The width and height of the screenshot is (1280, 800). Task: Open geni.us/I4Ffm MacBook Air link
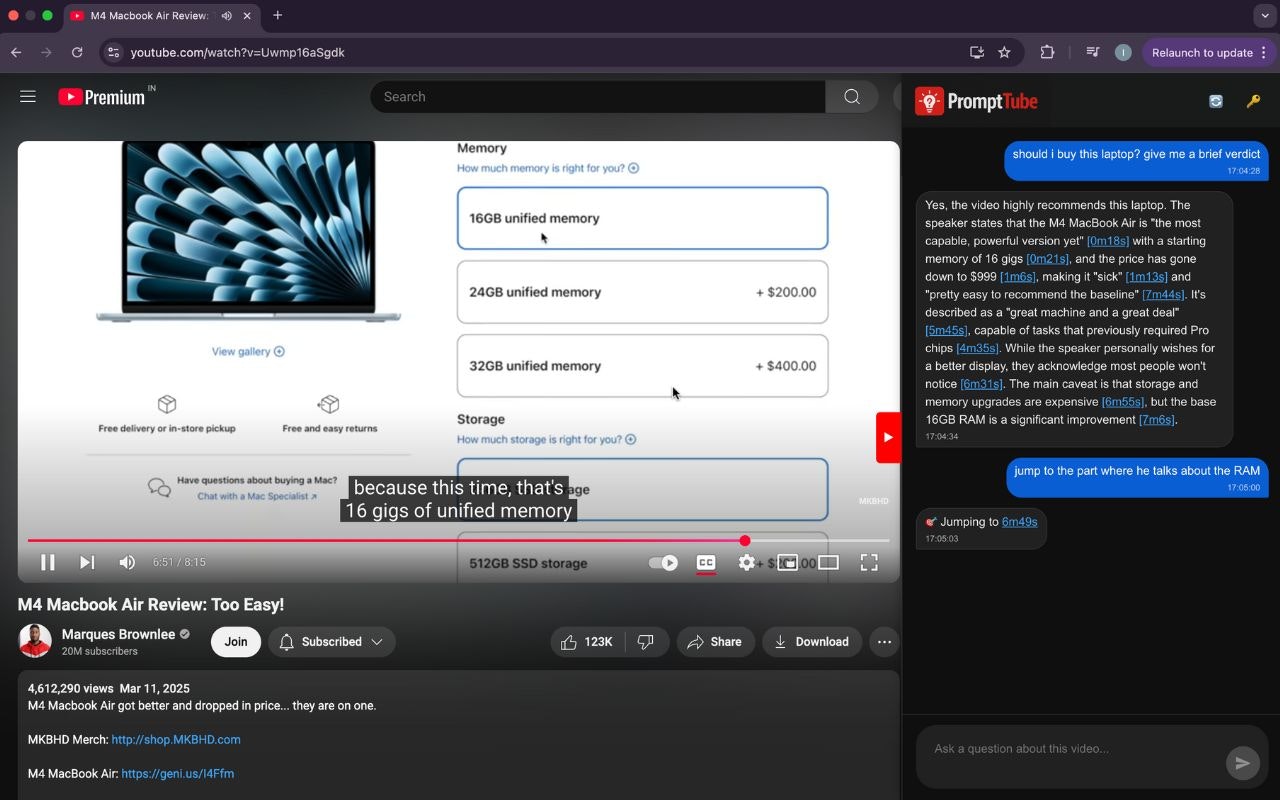177,774
